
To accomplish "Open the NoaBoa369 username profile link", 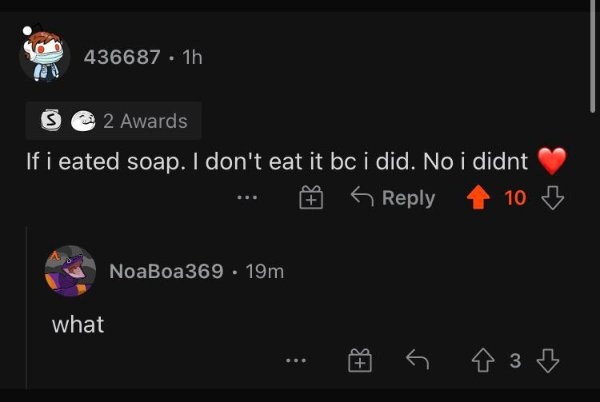I will pyautogui.click(x=165, y=271).
